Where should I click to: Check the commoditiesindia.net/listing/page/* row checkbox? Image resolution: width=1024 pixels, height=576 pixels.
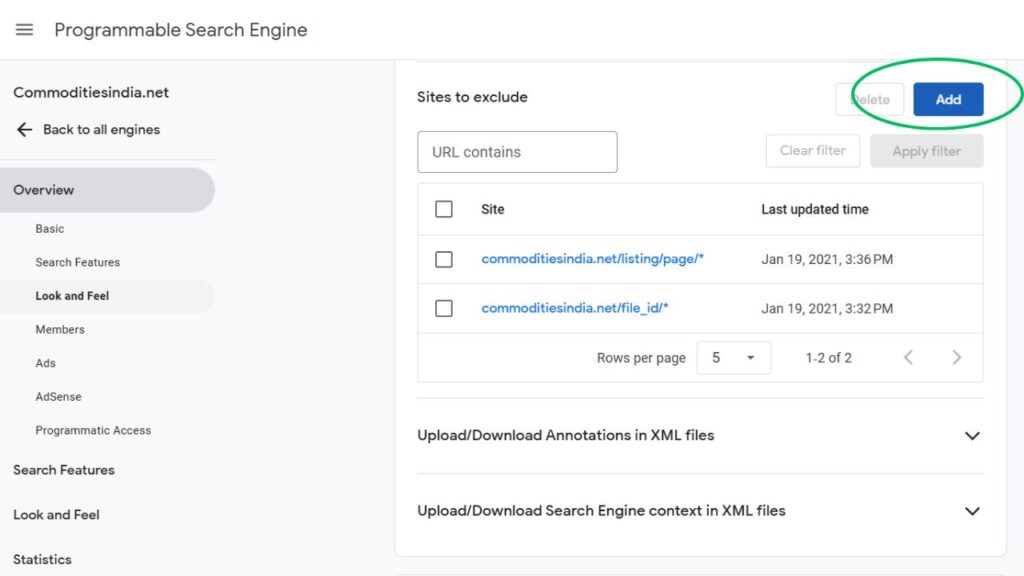tap(443, 259)
